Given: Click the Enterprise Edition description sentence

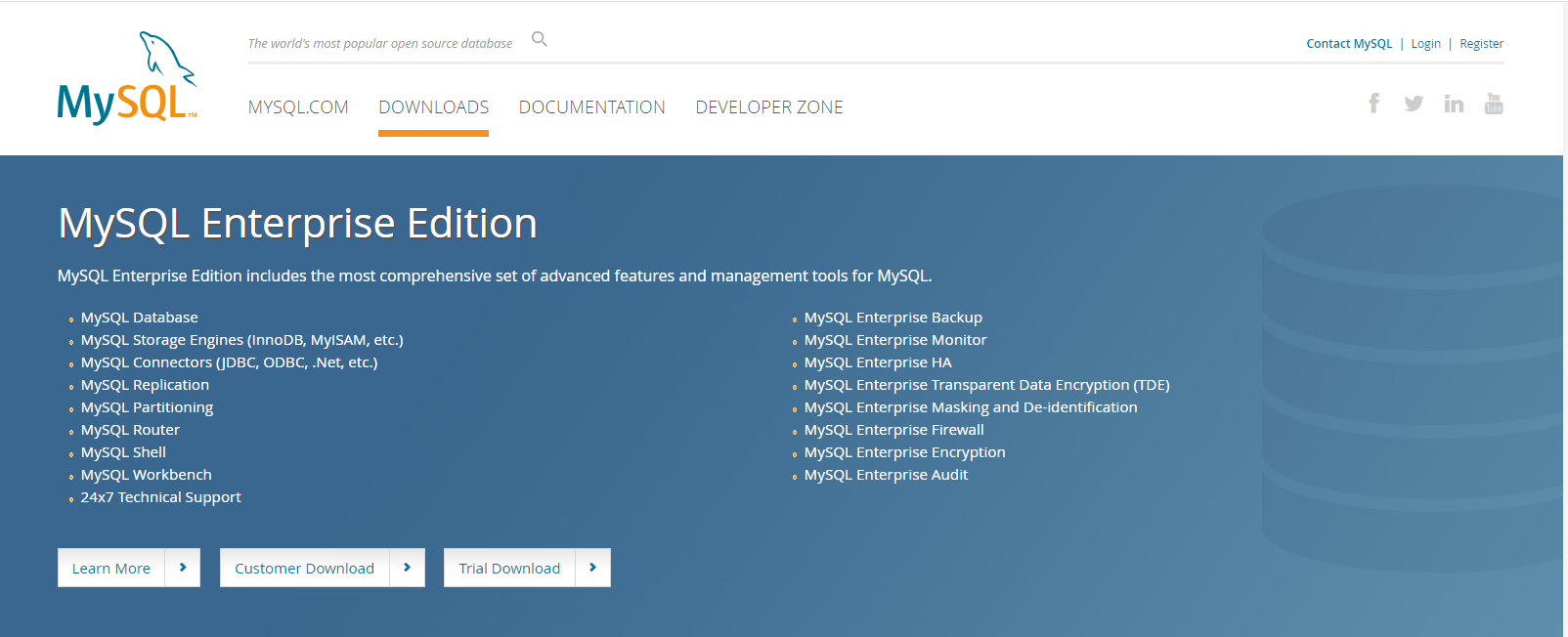Looking at the screenshot, I should (x=495, y=276).
